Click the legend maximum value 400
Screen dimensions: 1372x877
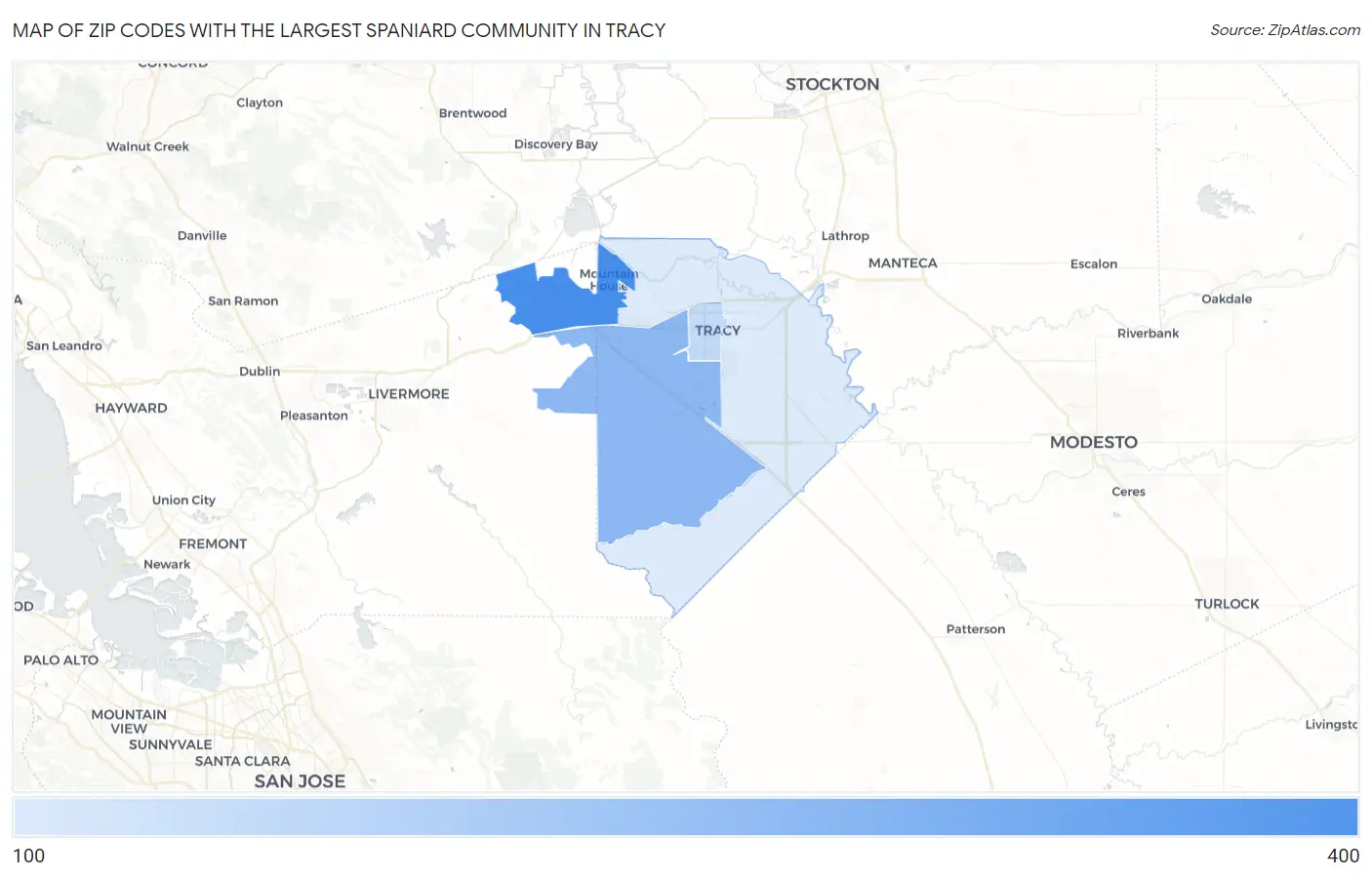1343,856
